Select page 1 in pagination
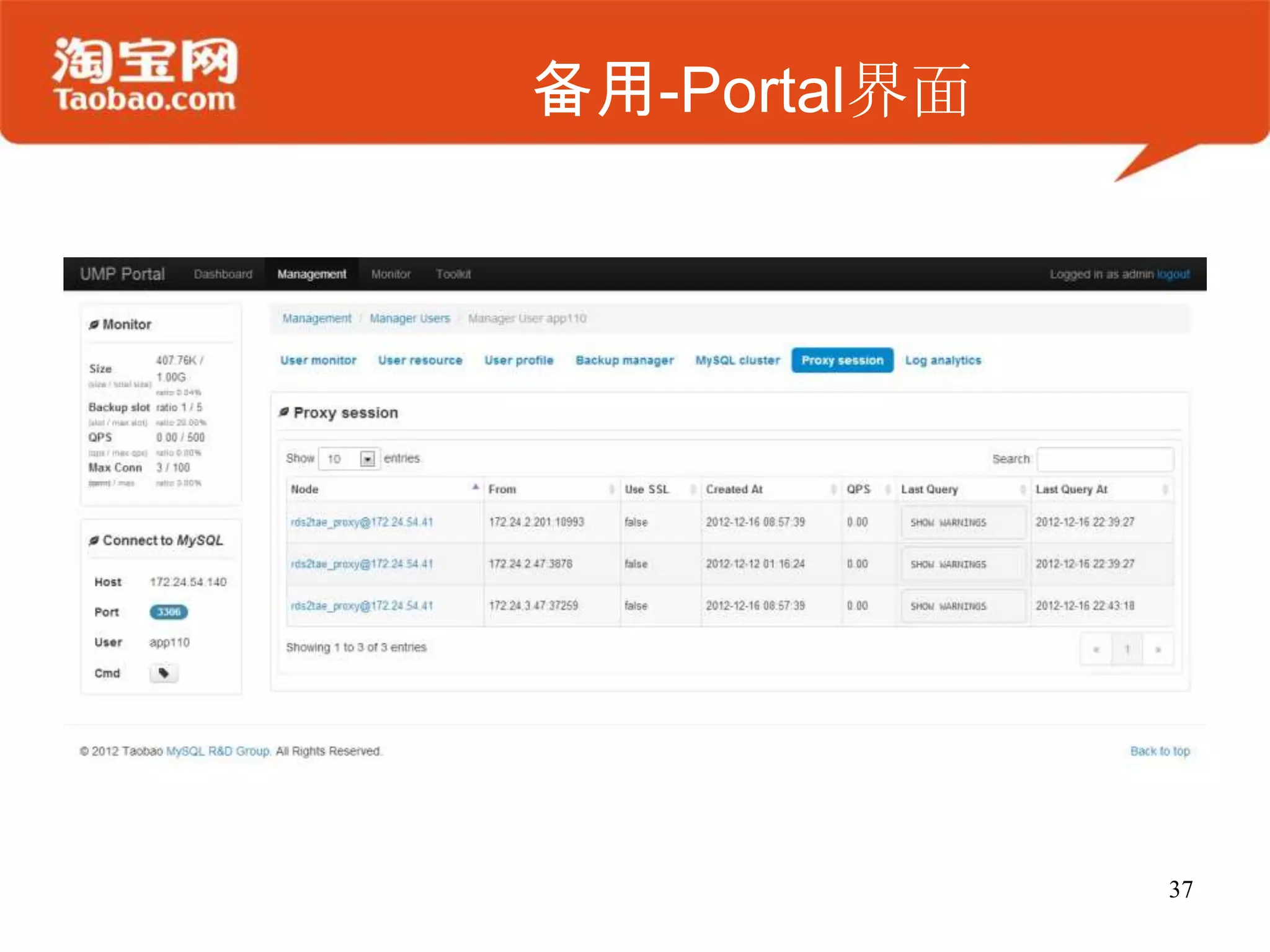 (1127, 650)
